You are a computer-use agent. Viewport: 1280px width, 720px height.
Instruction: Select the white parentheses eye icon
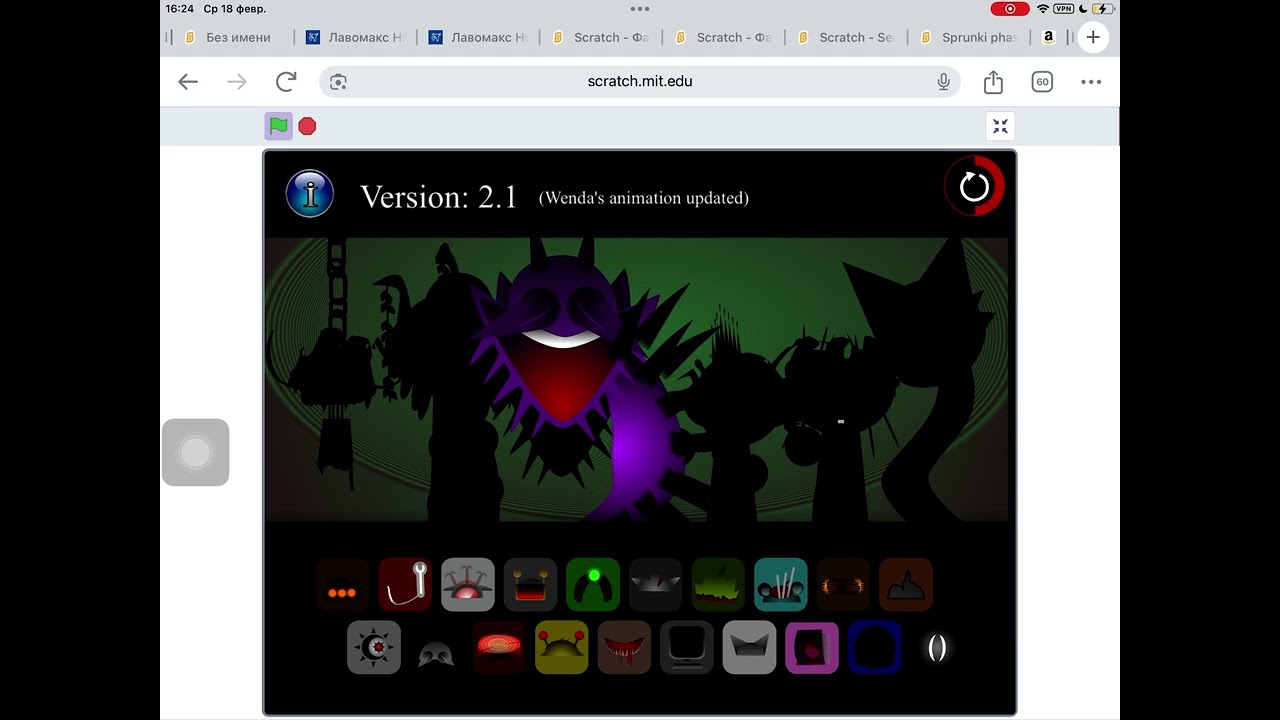[x=937, y=648]
